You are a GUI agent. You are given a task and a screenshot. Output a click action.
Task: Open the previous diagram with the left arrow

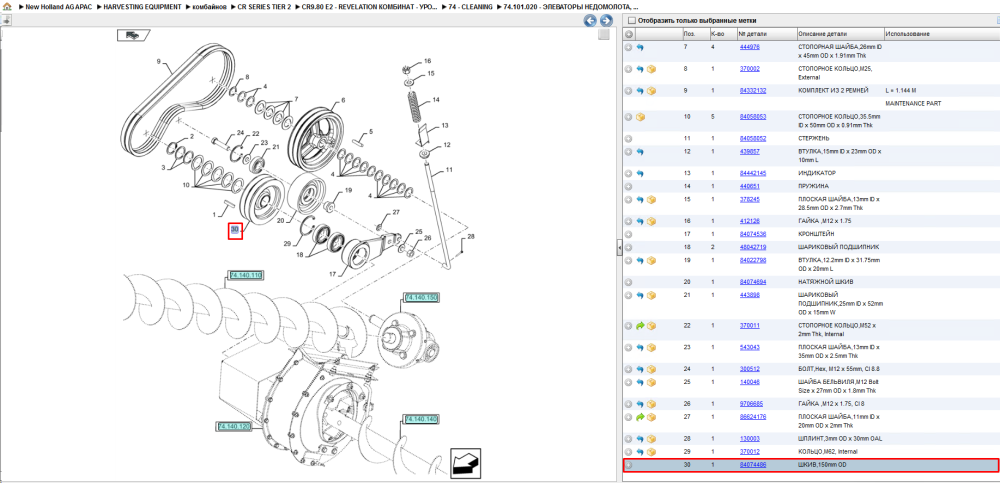[x=591, y=20]
